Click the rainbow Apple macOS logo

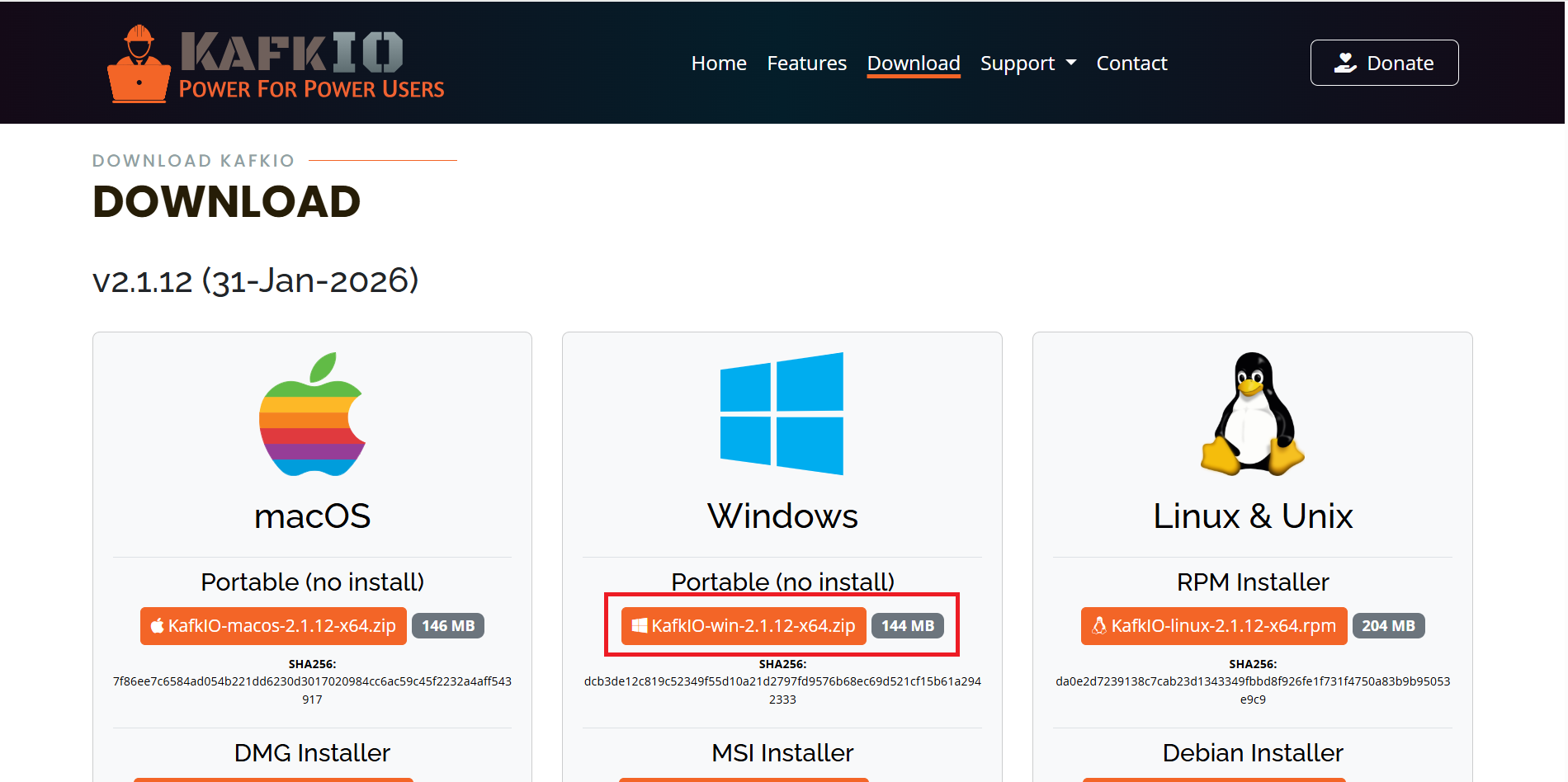tap(312, 414)
